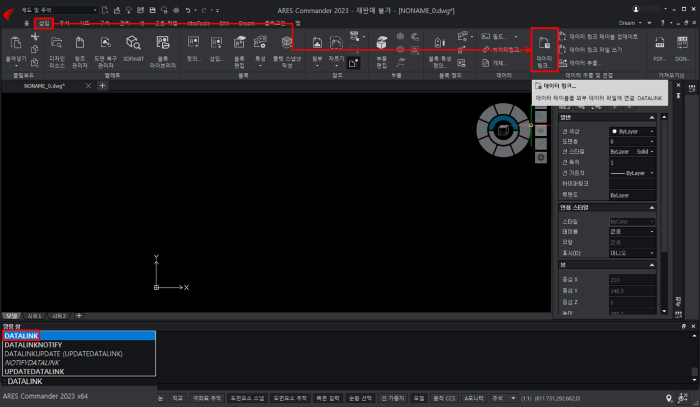Image resolution: width=700 pixels, height=407 pixels.
Task: Switch to the NONAME_0.dwg document tab
Action: 44,86
